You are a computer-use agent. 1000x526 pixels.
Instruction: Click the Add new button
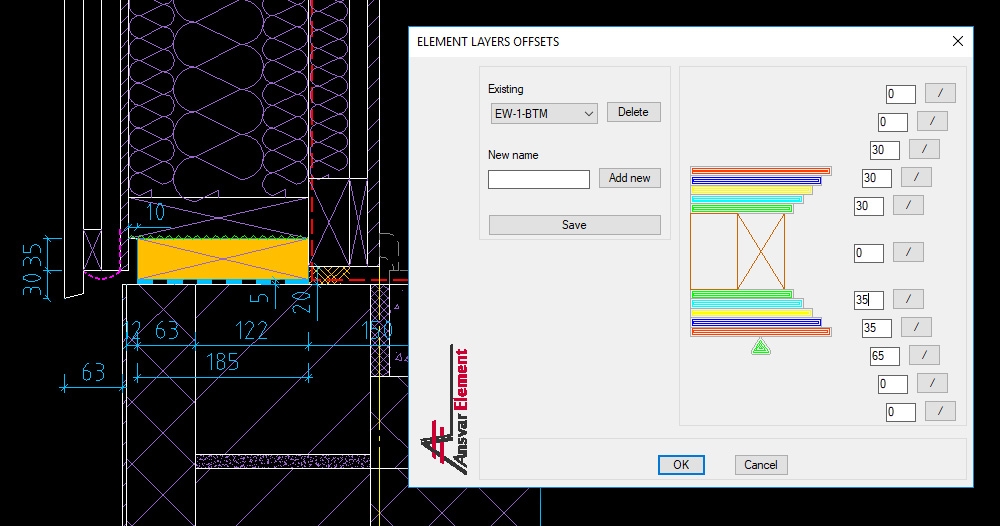coord(629,178)
